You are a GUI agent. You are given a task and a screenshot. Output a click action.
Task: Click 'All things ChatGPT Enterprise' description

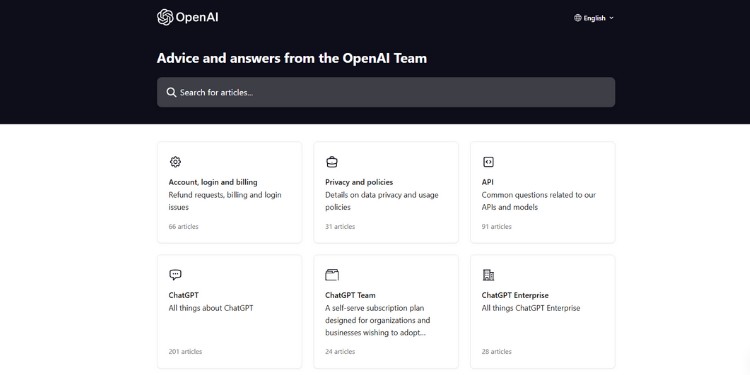(x=531, y=308)
